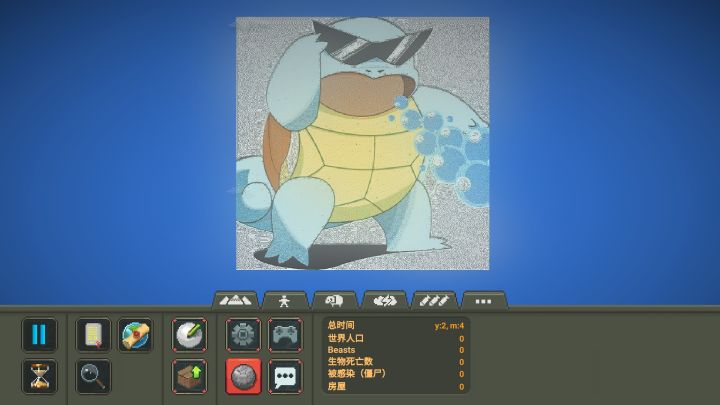The height and width of the screenshot is (405, 720).
Task: Open the globe map icon
Action: pos(135,335)
